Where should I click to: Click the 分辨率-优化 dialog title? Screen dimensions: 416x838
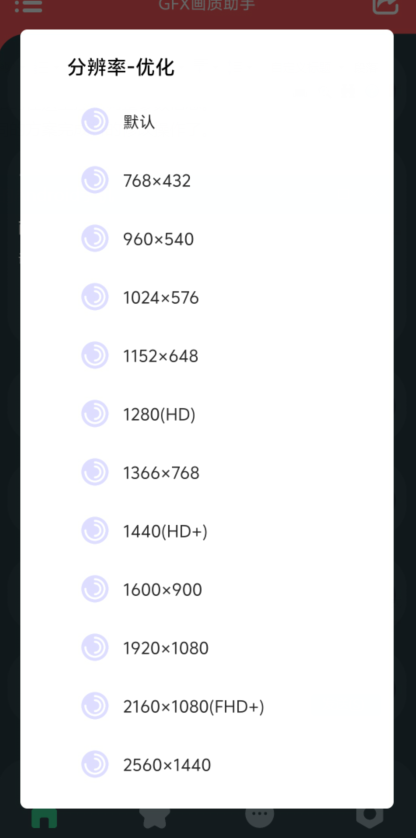[121, 68]
